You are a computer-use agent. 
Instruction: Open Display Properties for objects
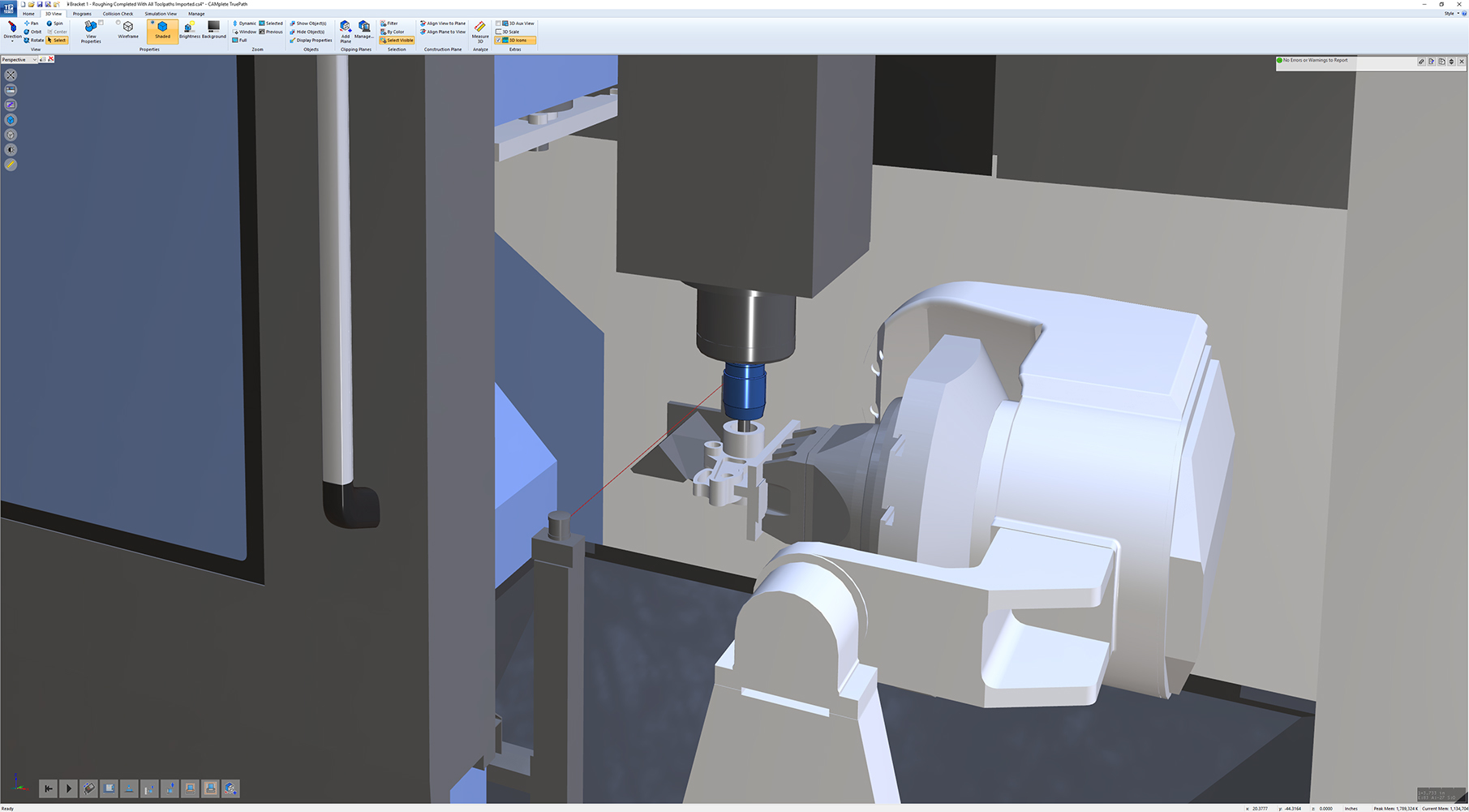click(x=311, y=40)
